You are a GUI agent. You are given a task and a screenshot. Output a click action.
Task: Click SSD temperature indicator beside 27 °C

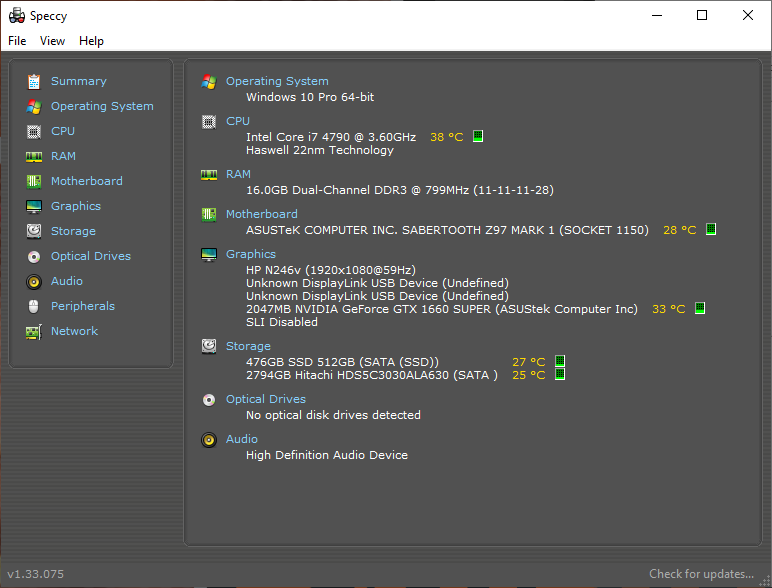coord(560,361)
